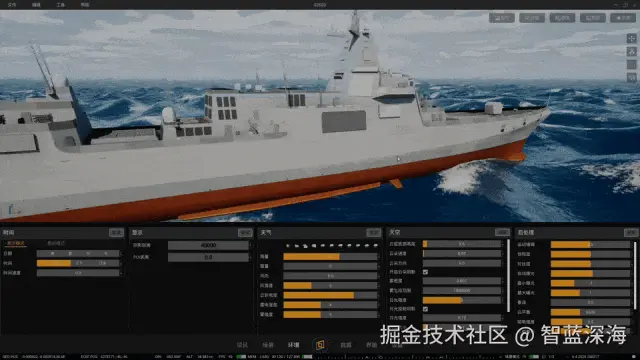Open the 编辑 menu in the top bar

coord(36,5)
